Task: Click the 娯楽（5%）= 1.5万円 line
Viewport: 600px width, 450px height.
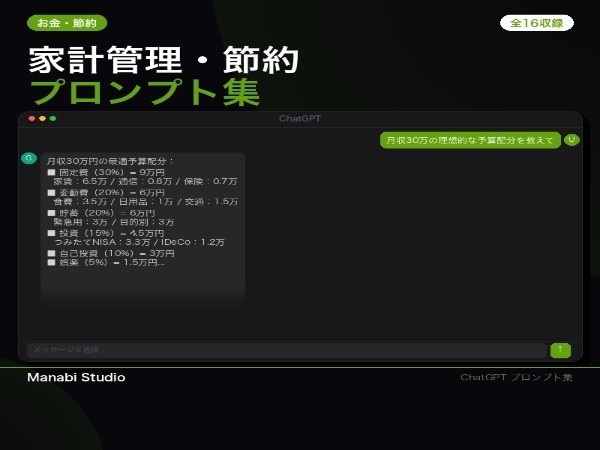Action: [106, 262]
